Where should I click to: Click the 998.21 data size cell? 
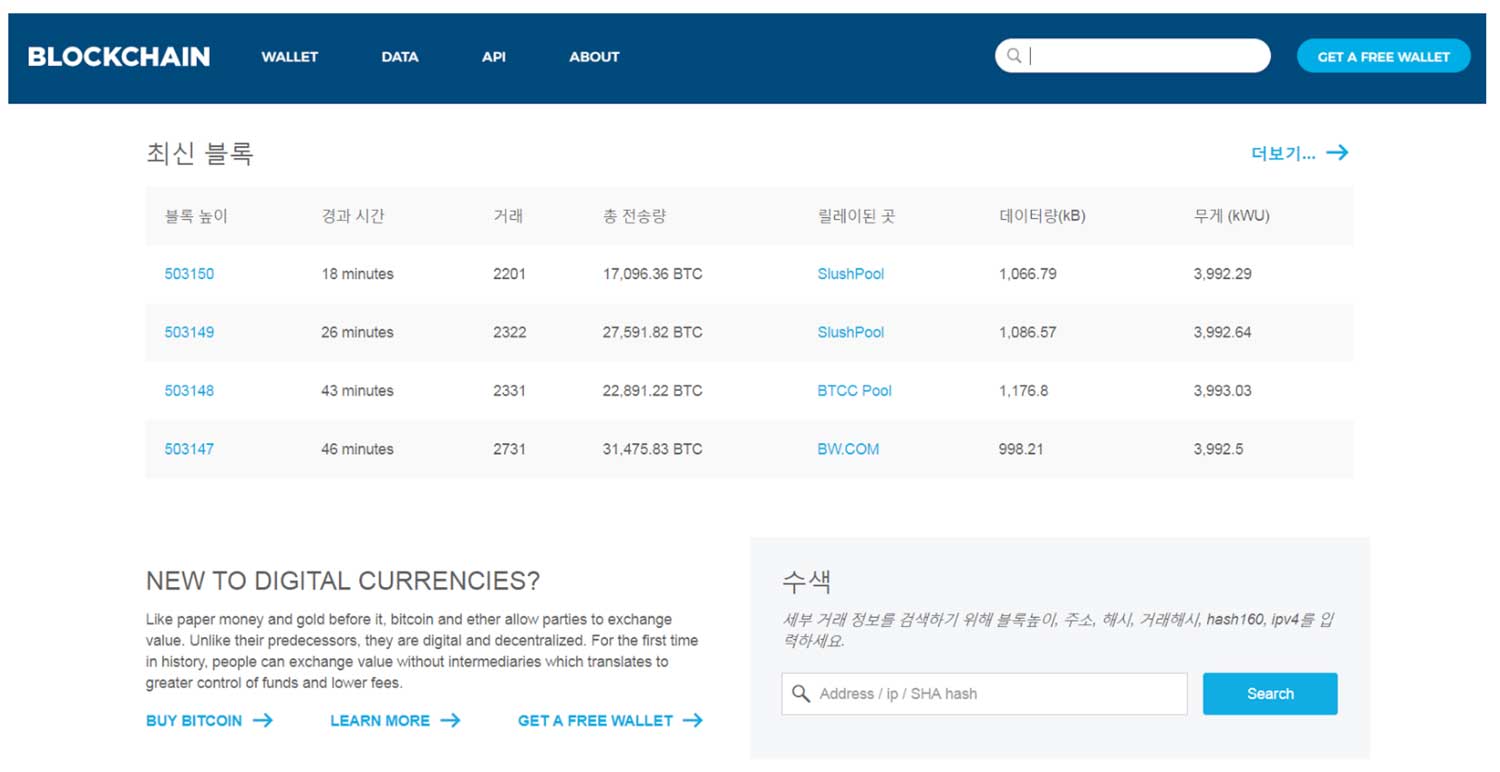pyautogui.click(x=1020, y=449)
